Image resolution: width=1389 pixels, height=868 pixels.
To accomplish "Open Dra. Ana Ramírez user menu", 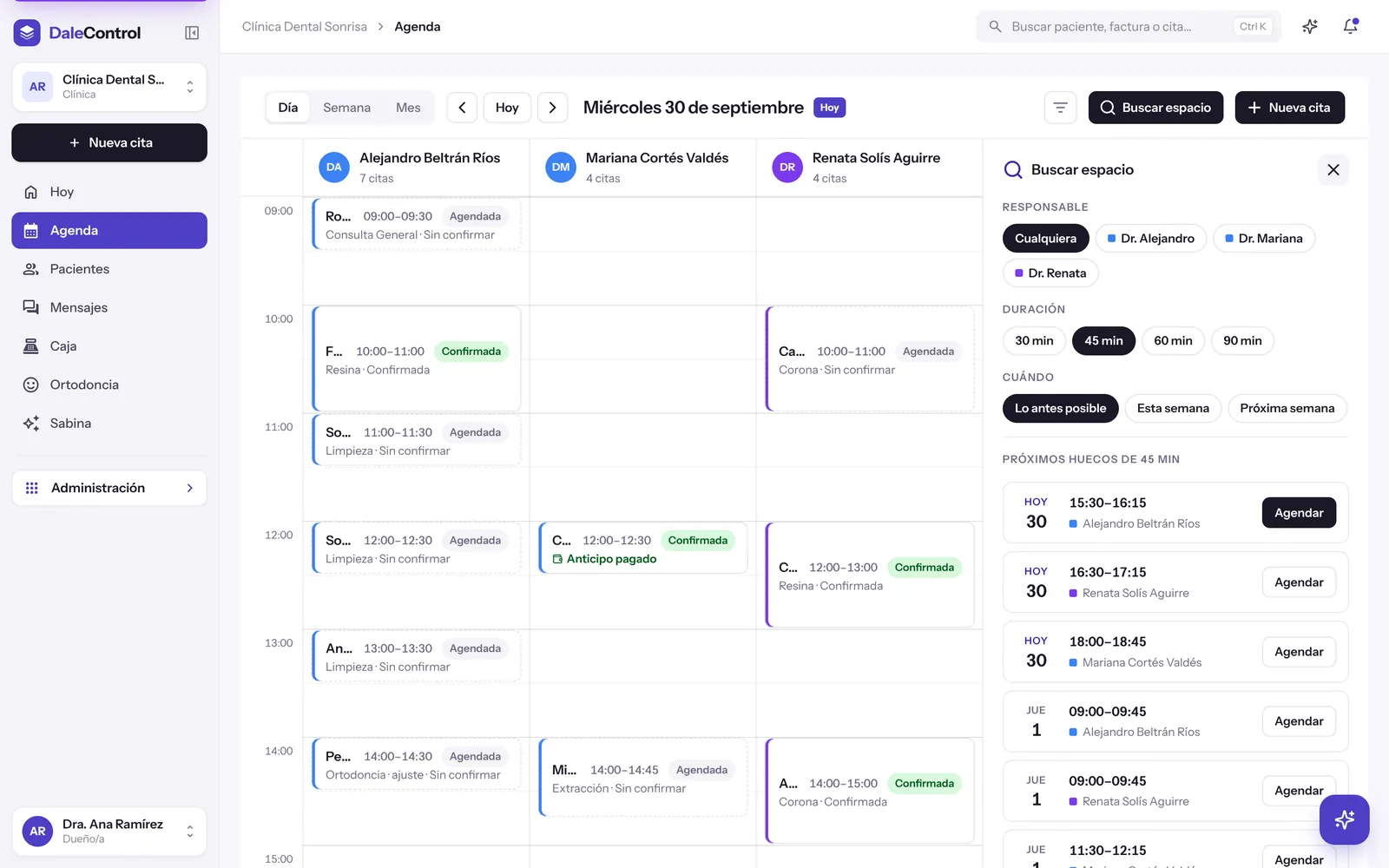I will coord(109,832).
